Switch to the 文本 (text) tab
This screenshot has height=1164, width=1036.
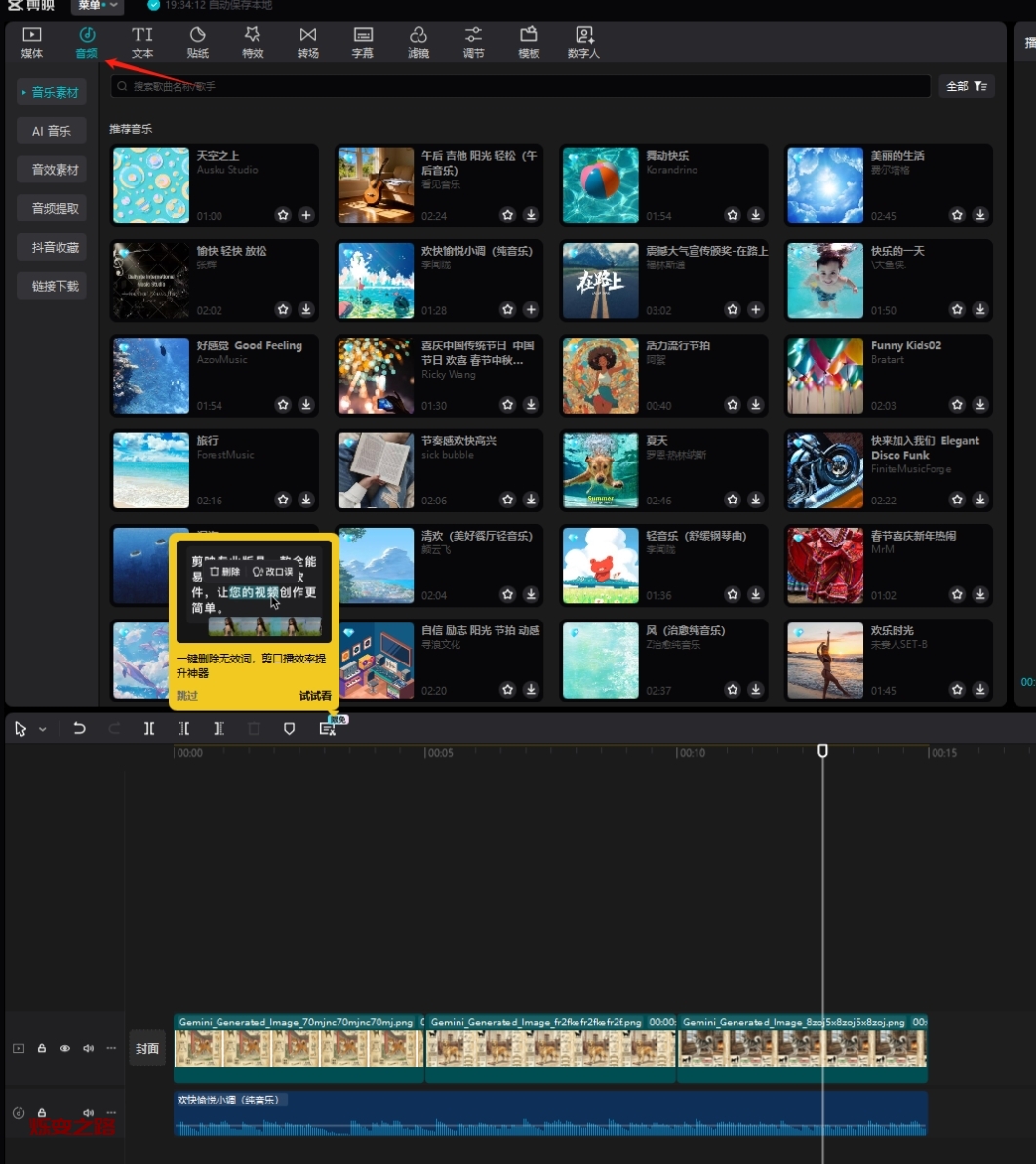coord(142,43)
